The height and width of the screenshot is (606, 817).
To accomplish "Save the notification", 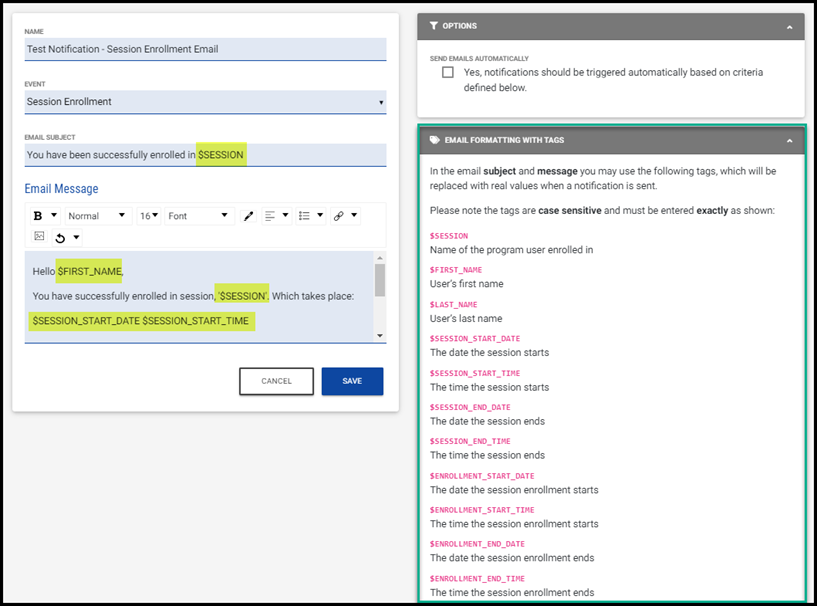I will click(352, 381).
